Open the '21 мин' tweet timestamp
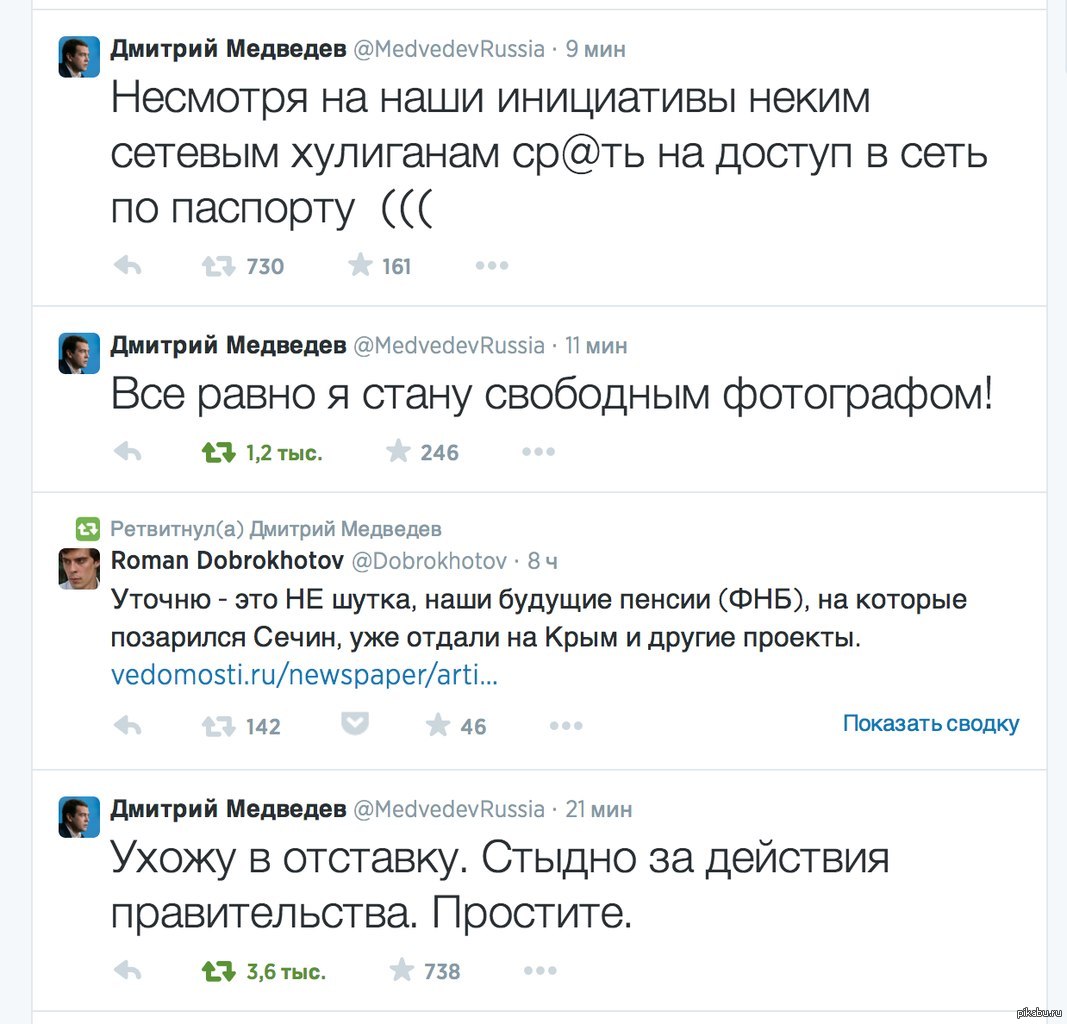The width and height of the screenshot is (1067, 1024). 598,808
